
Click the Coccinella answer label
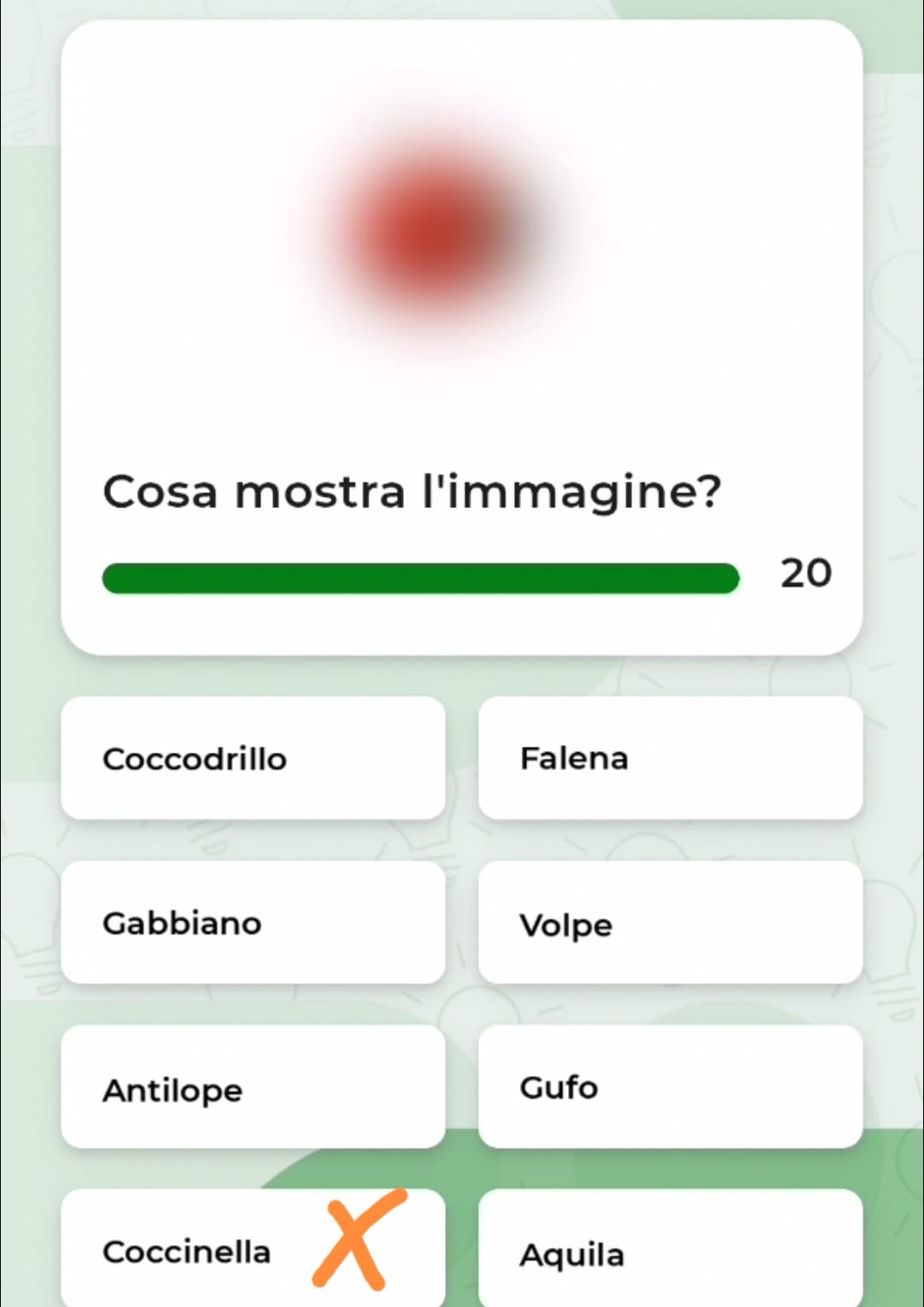point(187,1251)
